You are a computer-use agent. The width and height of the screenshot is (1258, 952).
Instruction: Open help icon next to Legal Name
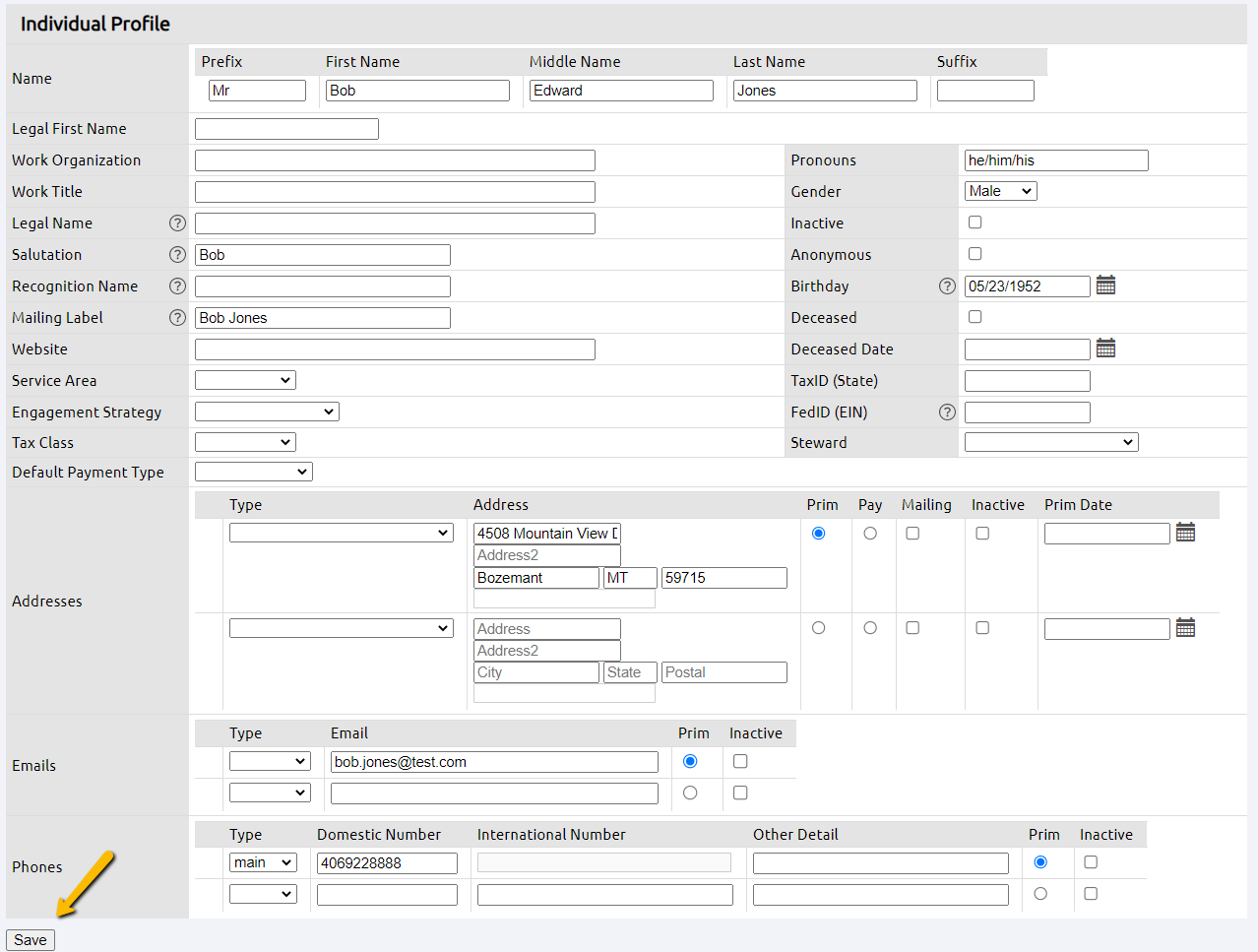[177, 223]
